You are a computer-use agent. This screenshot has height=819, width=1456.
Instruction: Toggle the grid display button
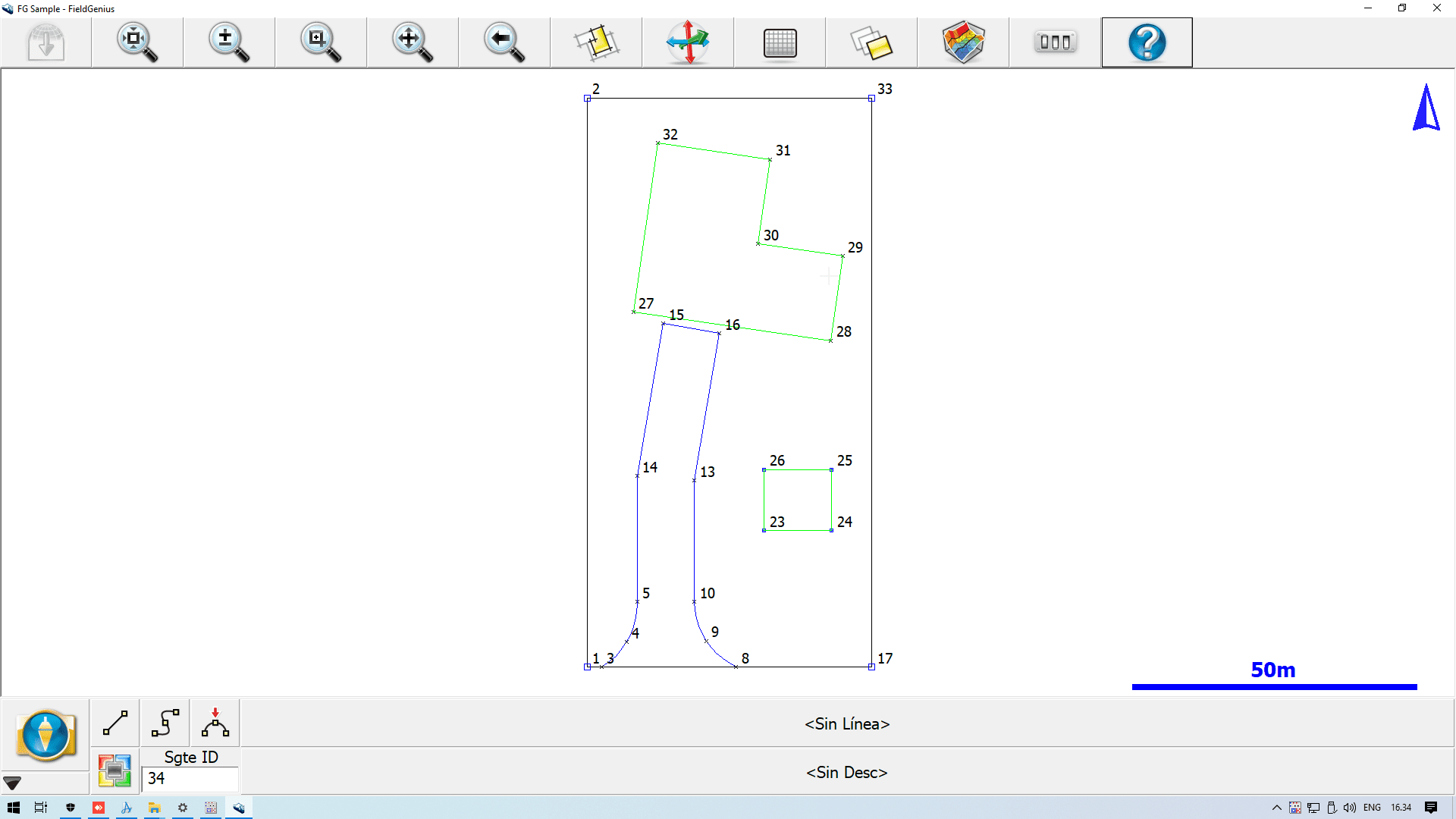pos(780,42)
